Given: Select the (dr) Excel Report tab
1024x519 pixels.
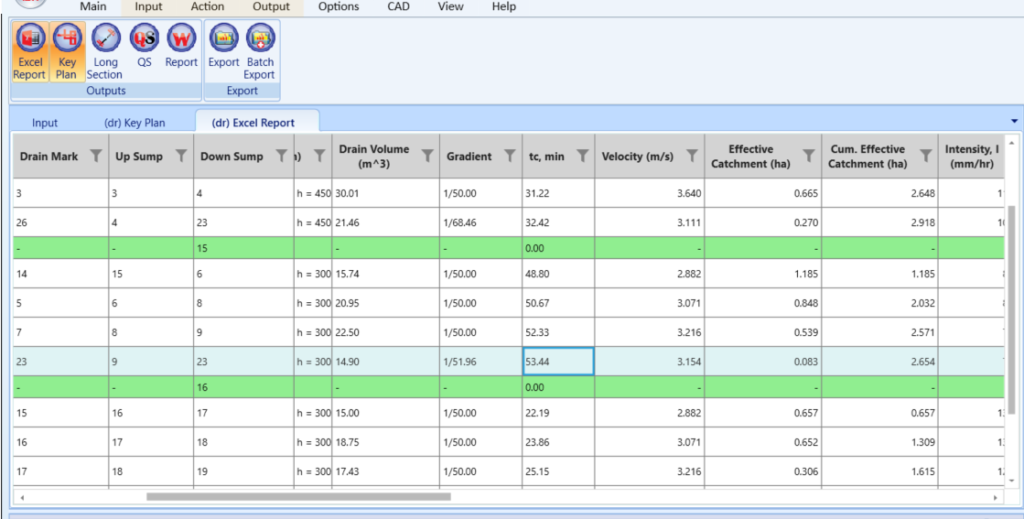Looking at the screenshot, I should 257,122.
